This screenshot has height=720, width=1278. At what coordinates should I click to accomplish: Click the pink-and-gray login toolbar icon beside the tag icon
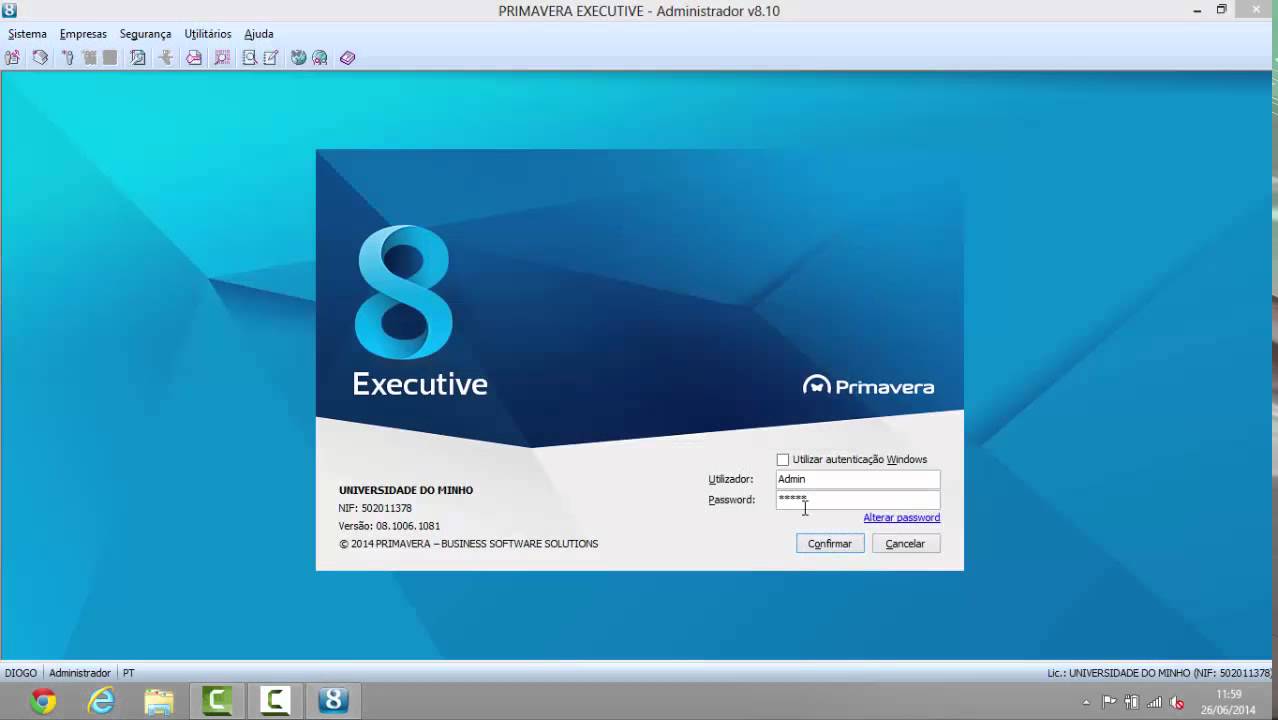[x=12, y=58]
